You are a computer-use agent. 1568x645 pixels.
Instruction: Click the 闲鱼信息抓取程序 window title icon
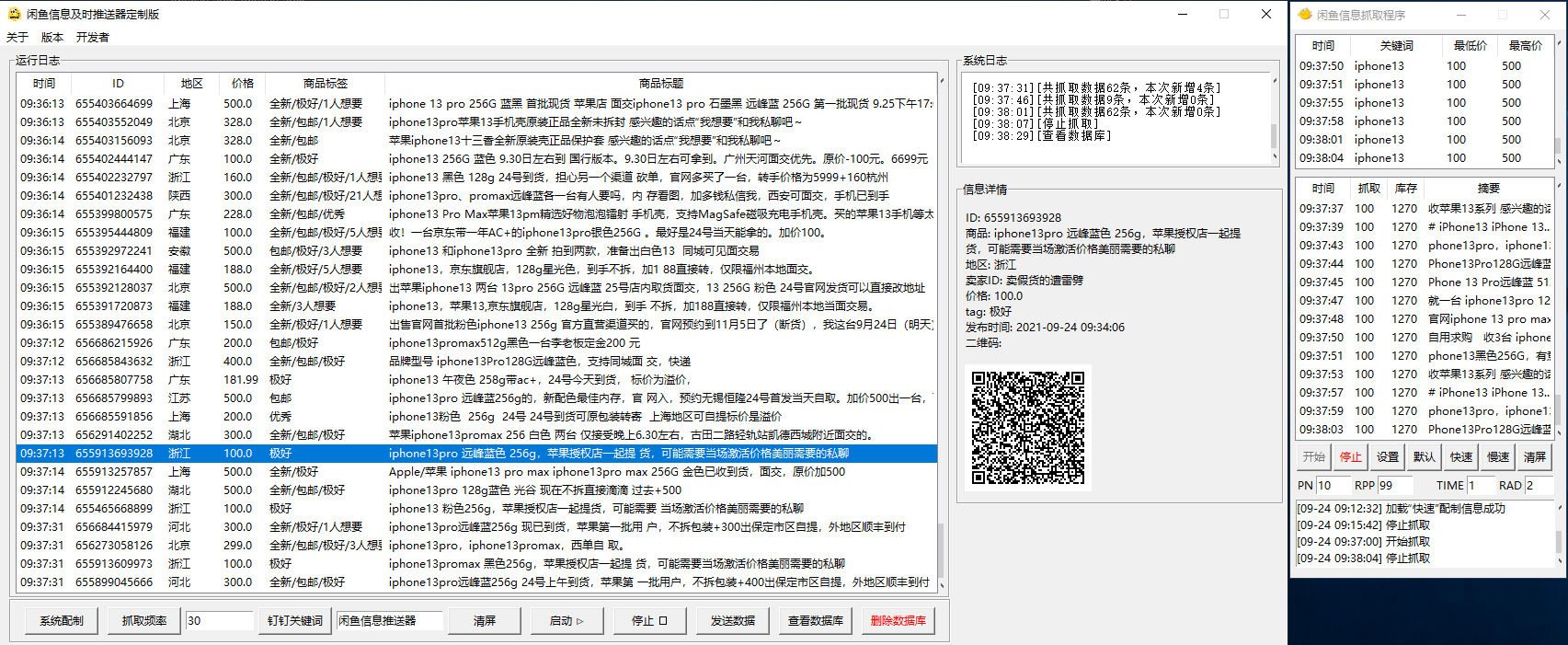1304,14
